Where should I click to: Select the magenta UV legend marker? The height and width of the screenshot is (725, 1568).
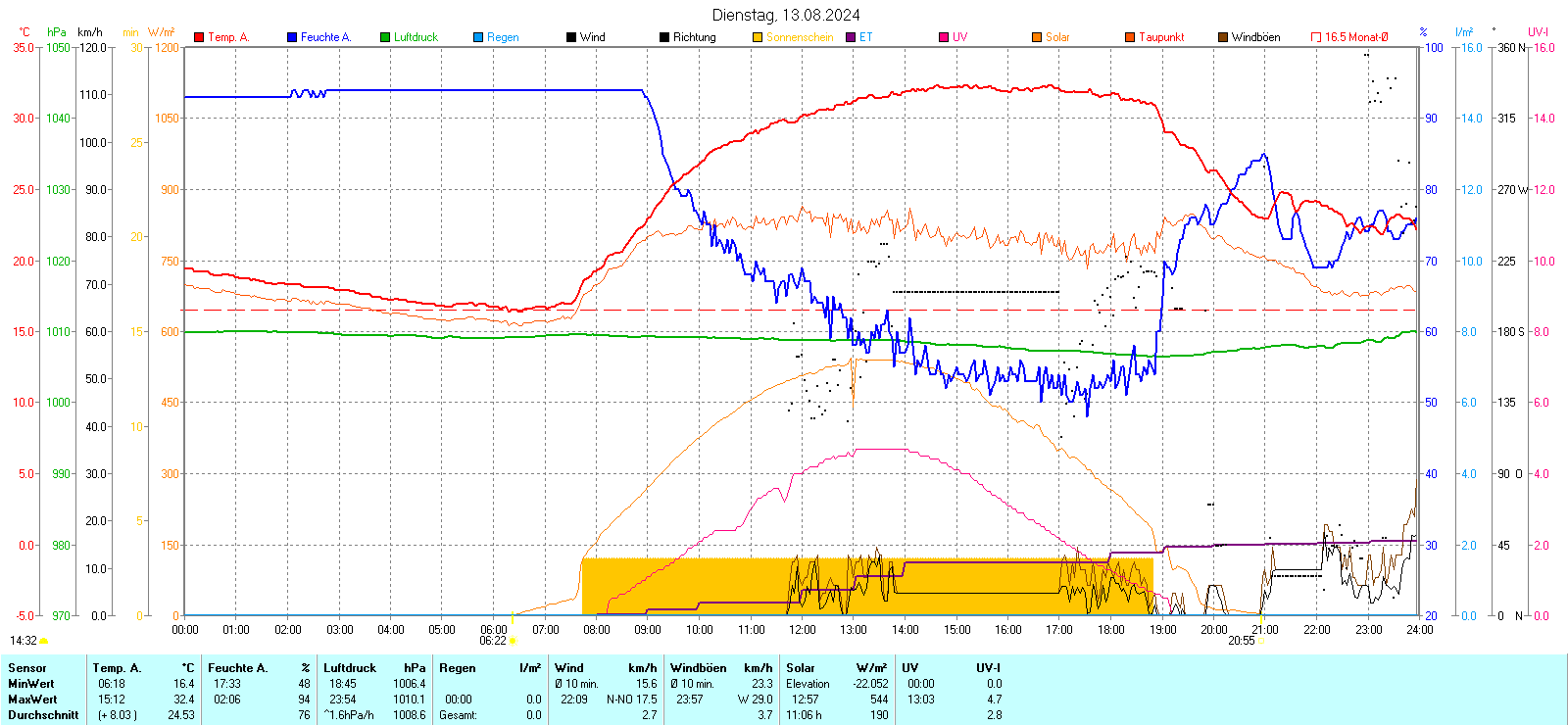944,37
